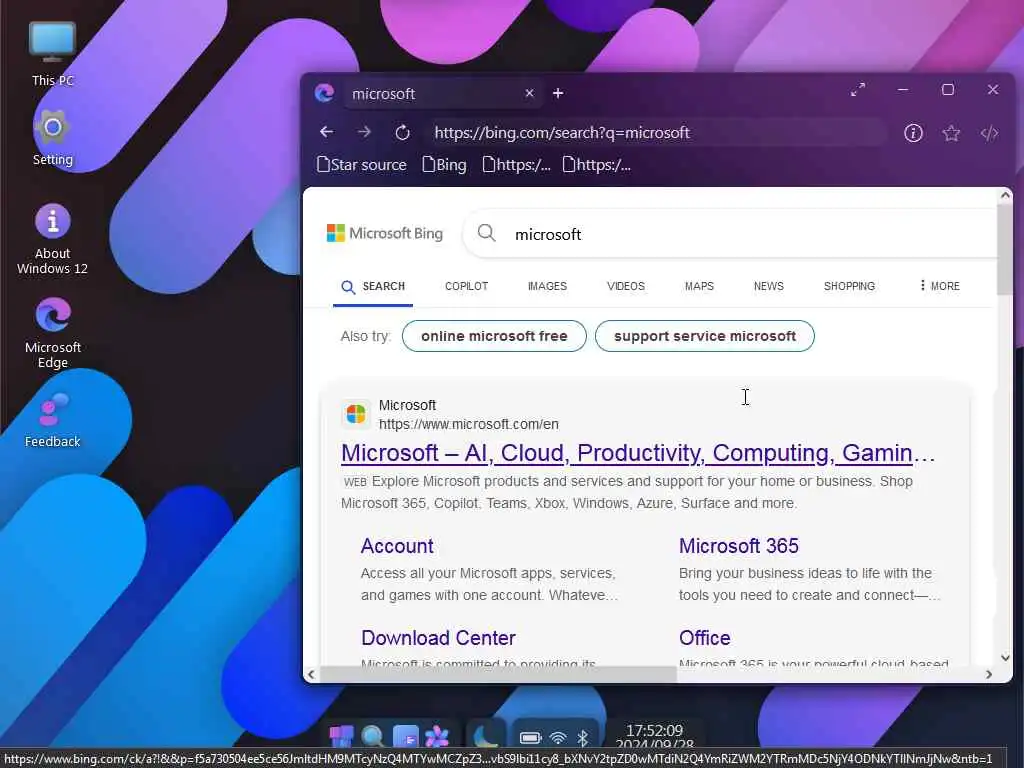Switch to the VIDEOS tab
The width and height of the screenshot is (1024, 768).
(626, 286)
